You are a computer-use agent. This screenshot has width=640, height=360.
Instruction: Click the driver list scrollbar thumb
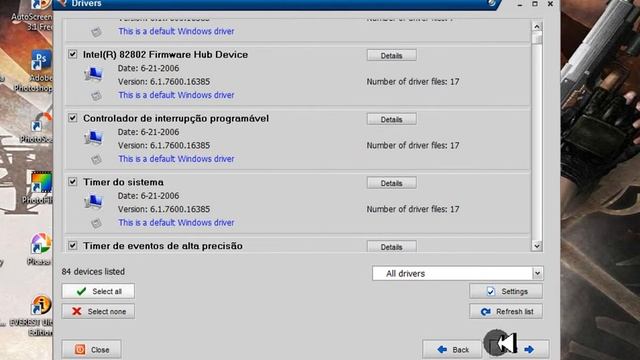(x=537, y=38)
